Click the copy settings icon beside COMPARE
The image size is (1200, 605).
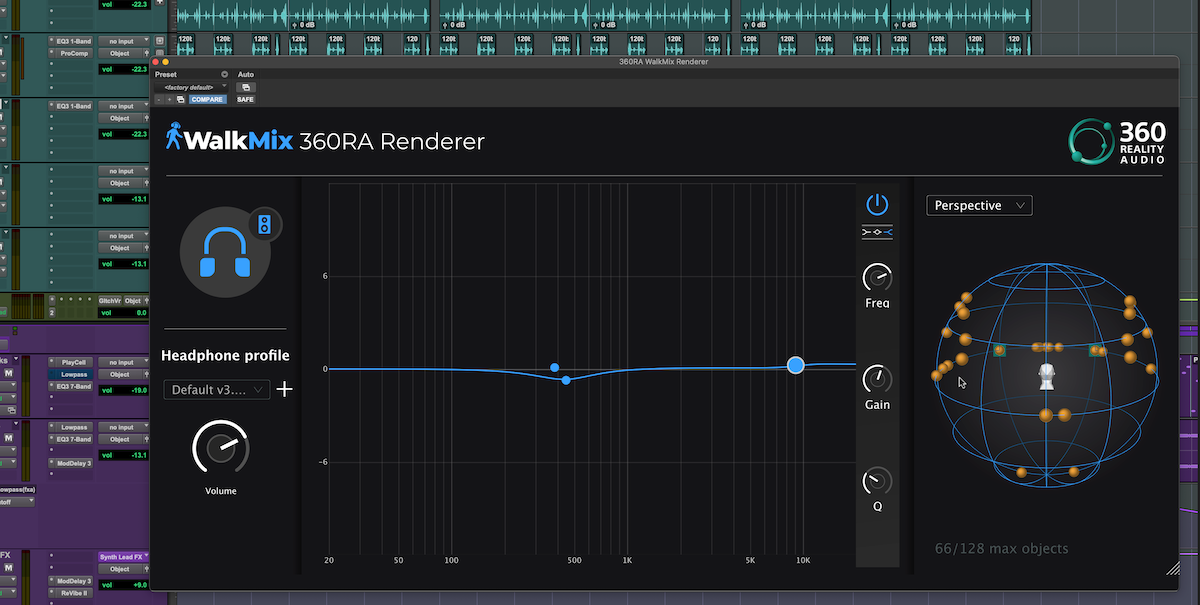tap(181, 100)
